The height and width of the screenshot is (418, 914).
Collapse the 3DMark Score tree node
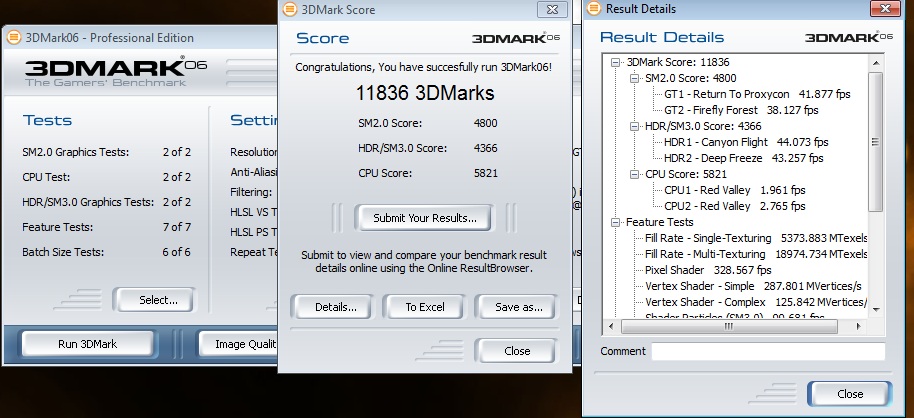[x=615, y=62]
